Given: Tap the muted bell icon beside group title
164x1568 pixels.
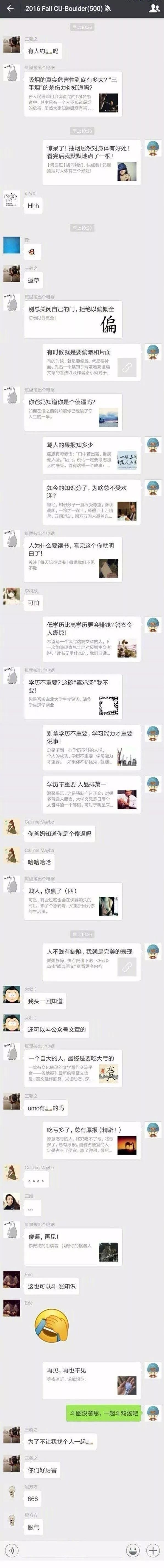Looking at the screenshot, I should pyautogui.click(x=108, y=9).
